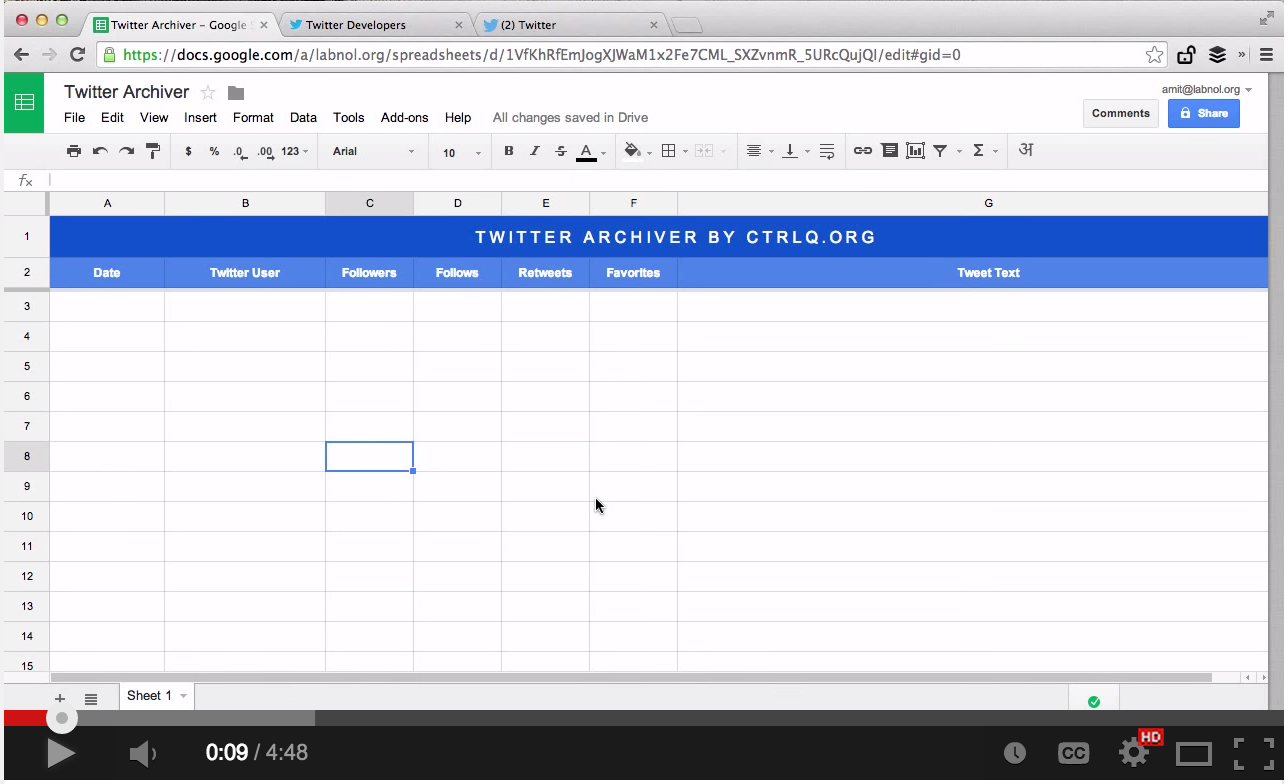Select column C header
Viewport: 1288px width, 784px height.
[369, 203]
